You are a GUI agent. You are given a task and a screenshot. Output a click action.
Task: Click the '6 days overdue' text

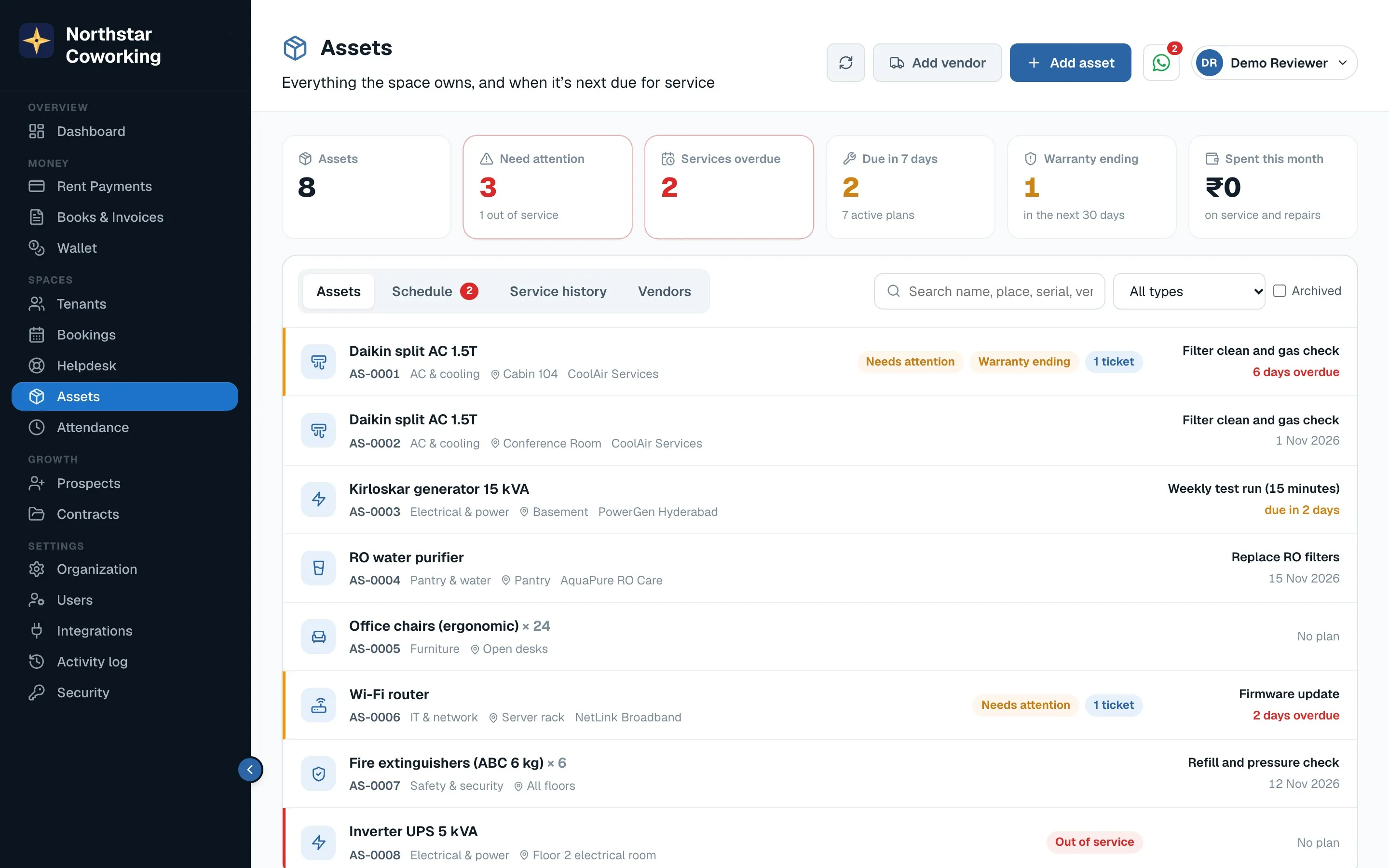(1295, 372)
